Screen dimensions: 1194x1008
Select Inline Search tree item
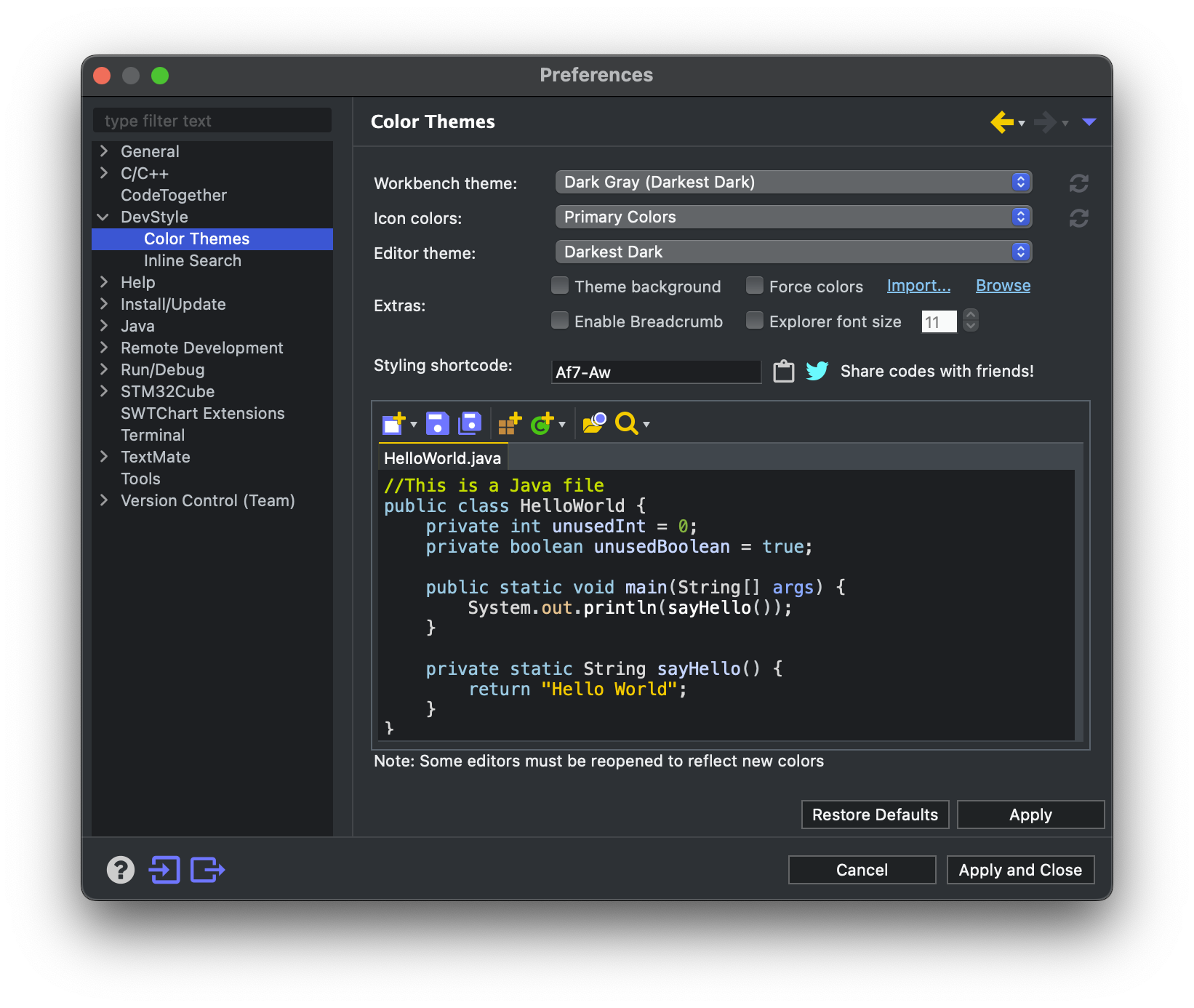point(193,260)
